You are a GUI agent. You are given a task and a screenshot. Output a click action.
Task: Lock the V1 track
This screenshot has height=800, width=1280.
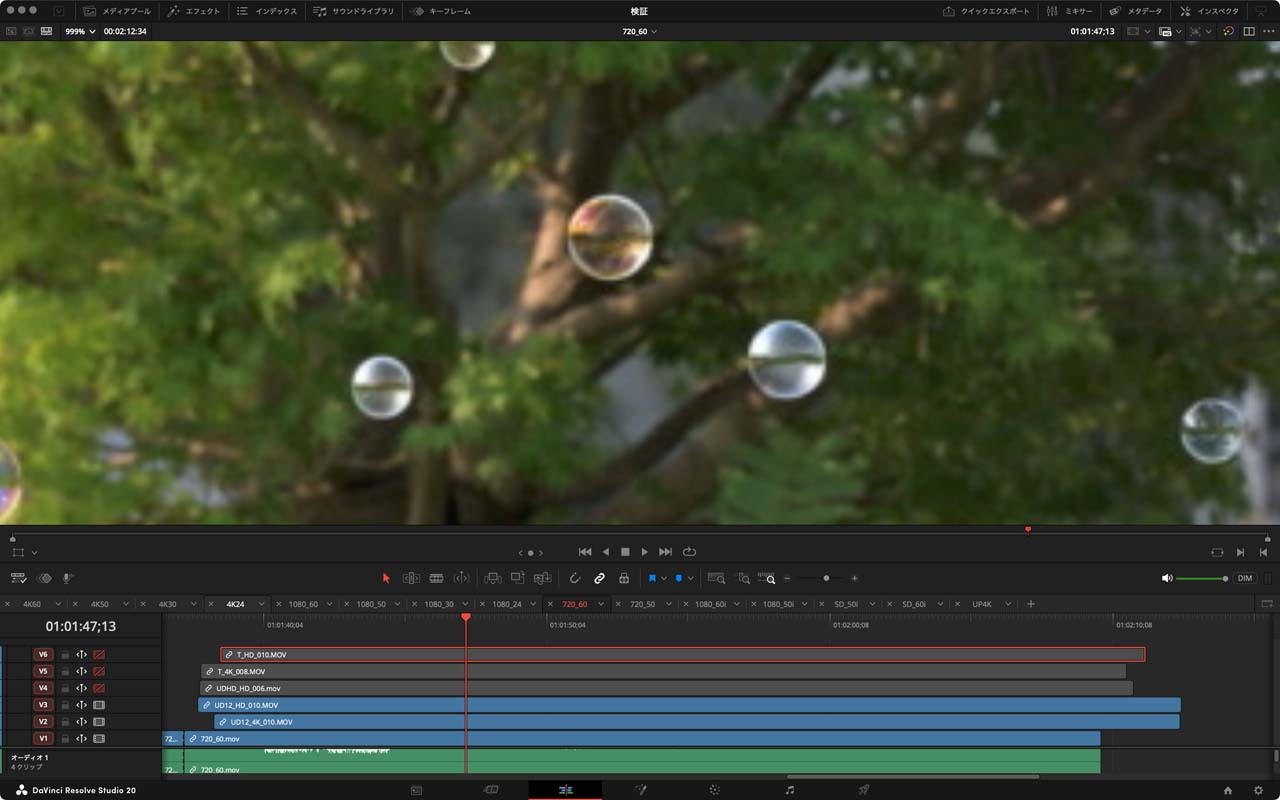coord(65,739)
